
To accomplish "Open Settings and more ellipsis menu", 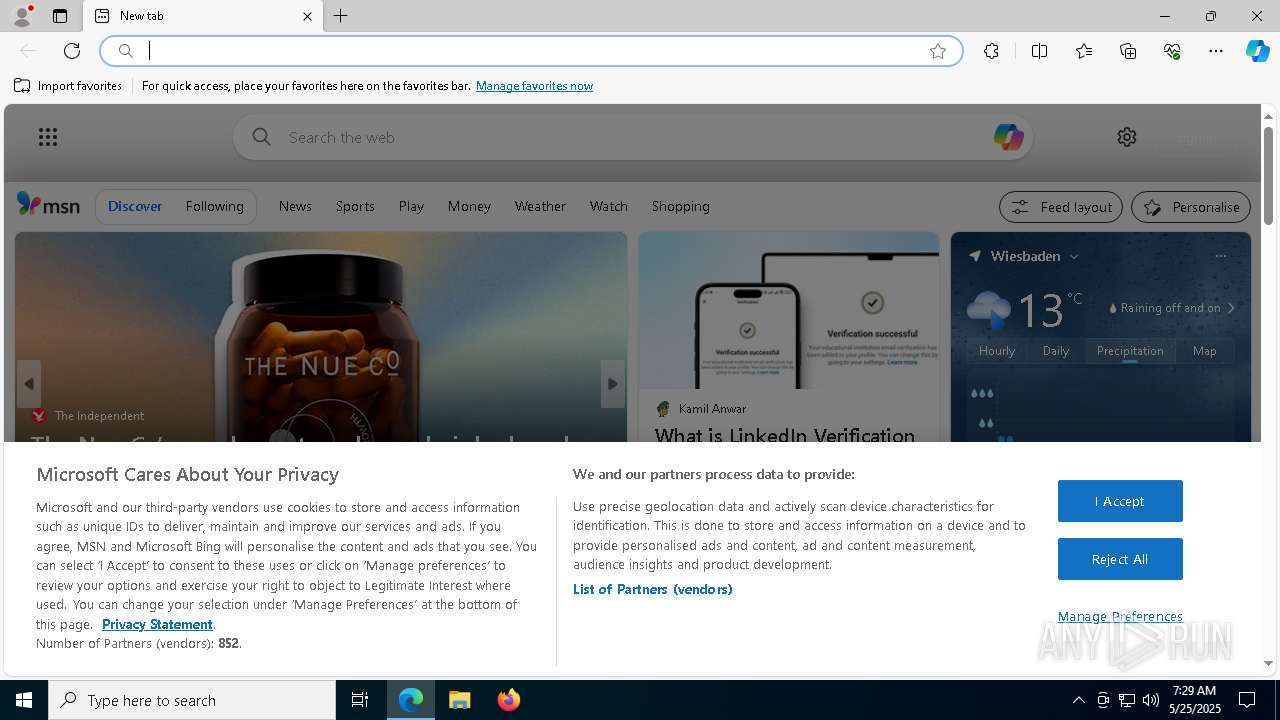I will tap(1216, 51).
